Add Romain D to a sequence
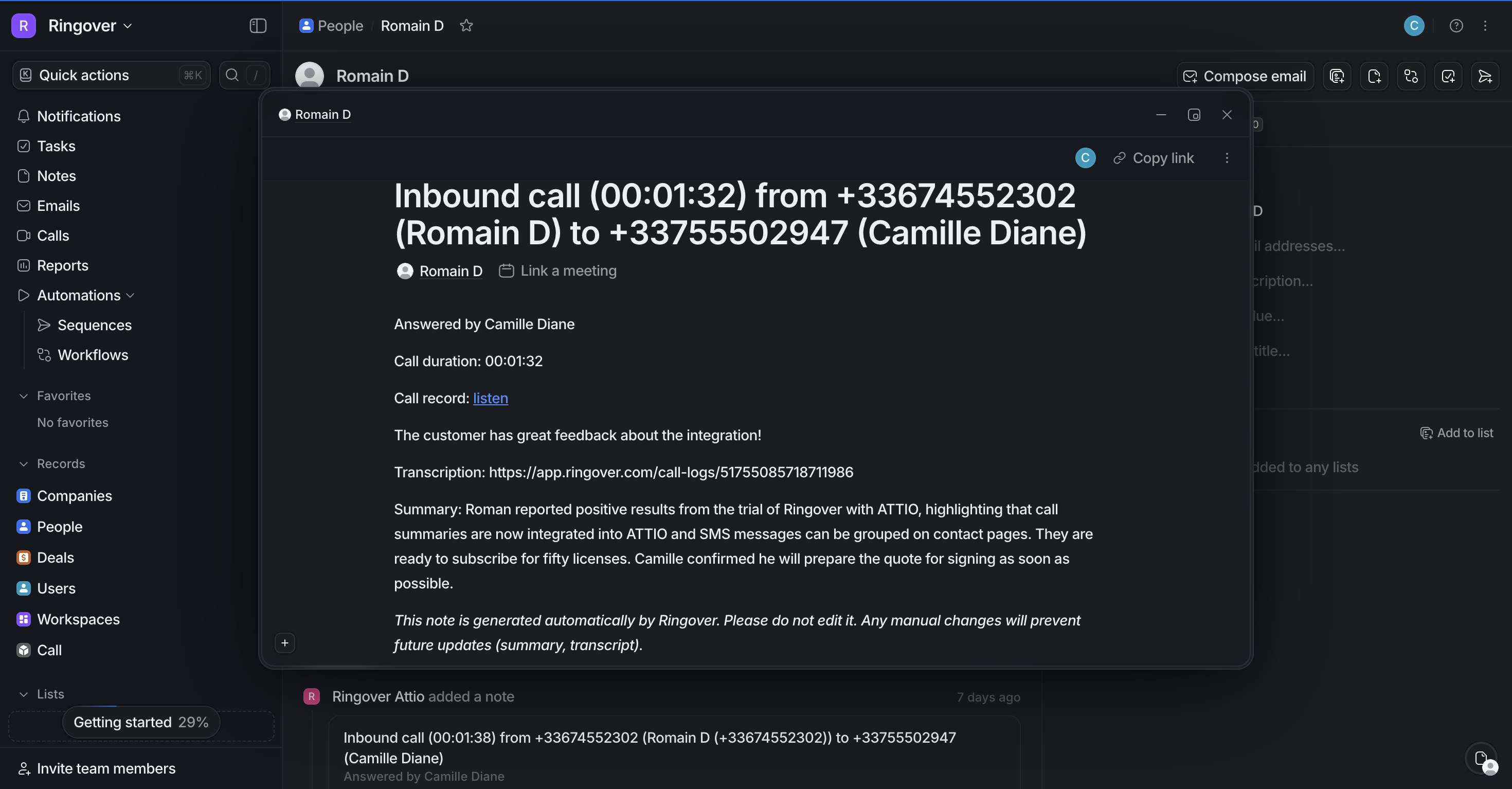 point(1486,76)
